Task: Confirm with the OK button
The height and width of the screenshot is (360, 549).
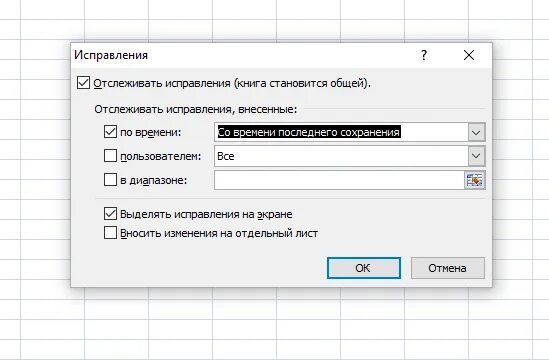Action: coord(364,268)
